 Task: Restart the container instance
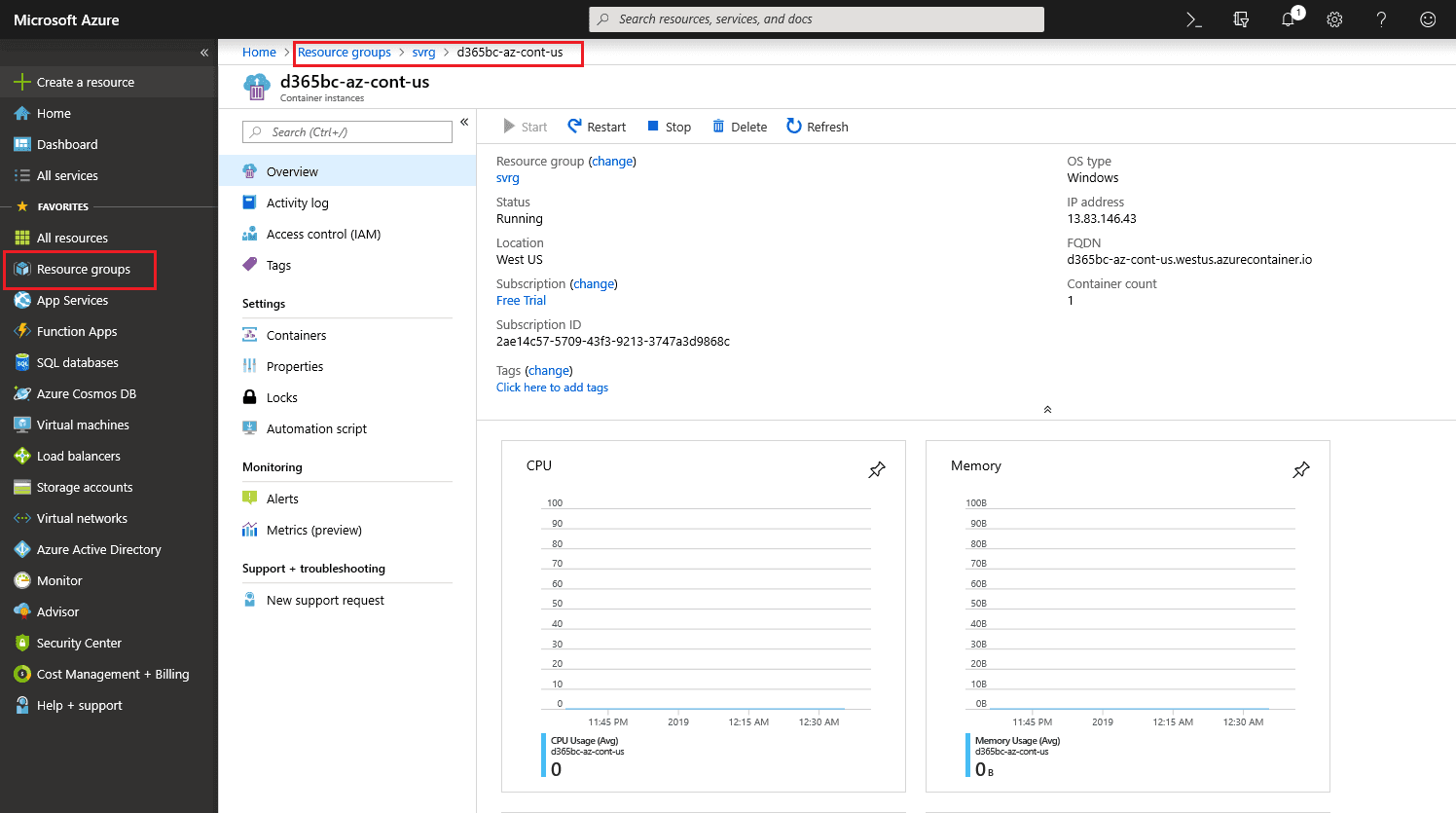click(597, 127)
